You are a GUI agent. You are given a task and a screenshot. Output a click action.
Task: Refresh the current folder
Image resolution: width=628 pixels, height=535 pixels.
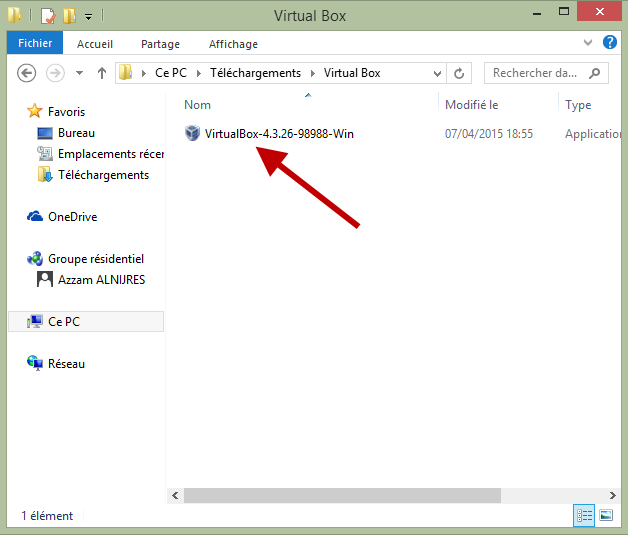459,73
